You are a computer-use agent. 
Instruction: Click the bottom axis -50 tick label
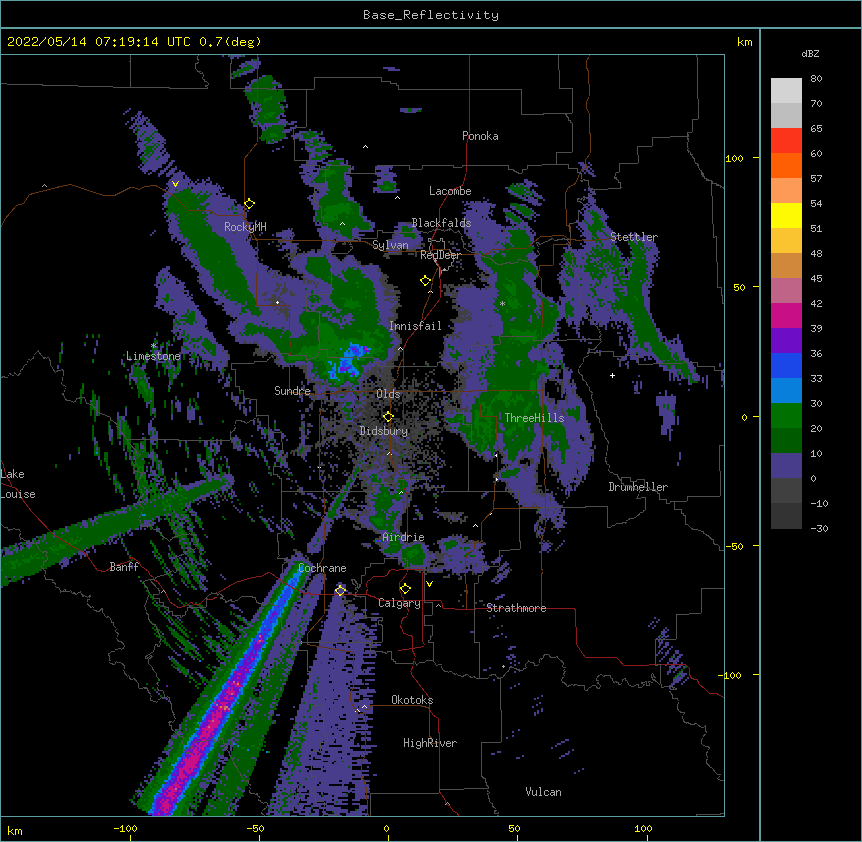255,828
